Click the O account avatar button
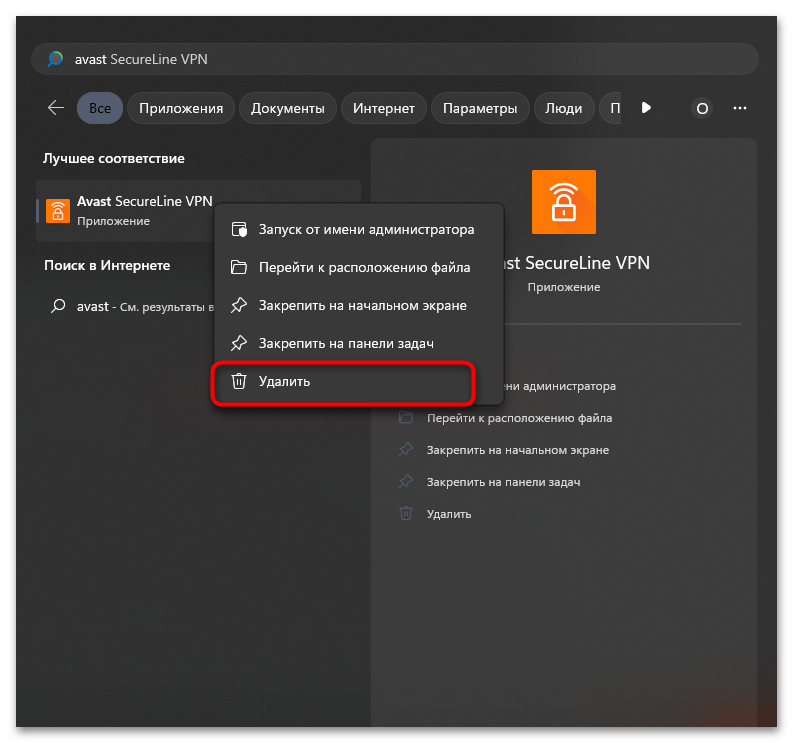 click(x=702, y=108)
